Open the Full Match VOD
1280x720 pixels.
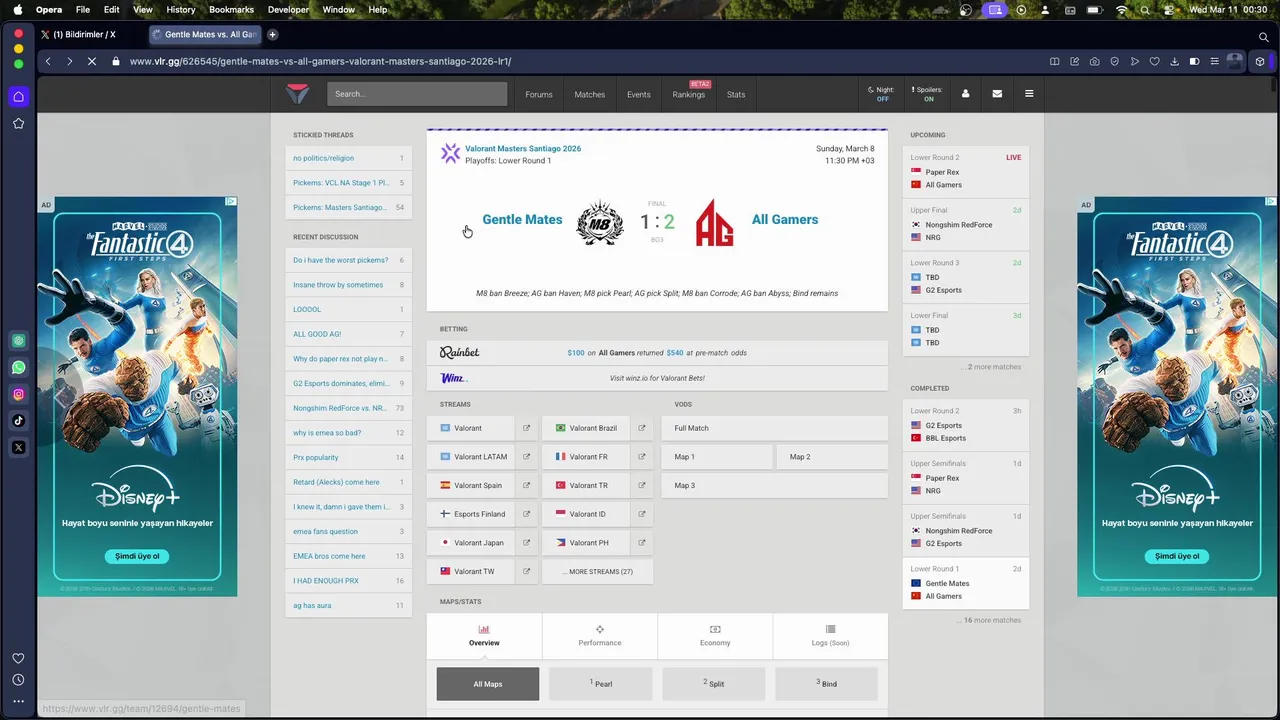point(774,428)
